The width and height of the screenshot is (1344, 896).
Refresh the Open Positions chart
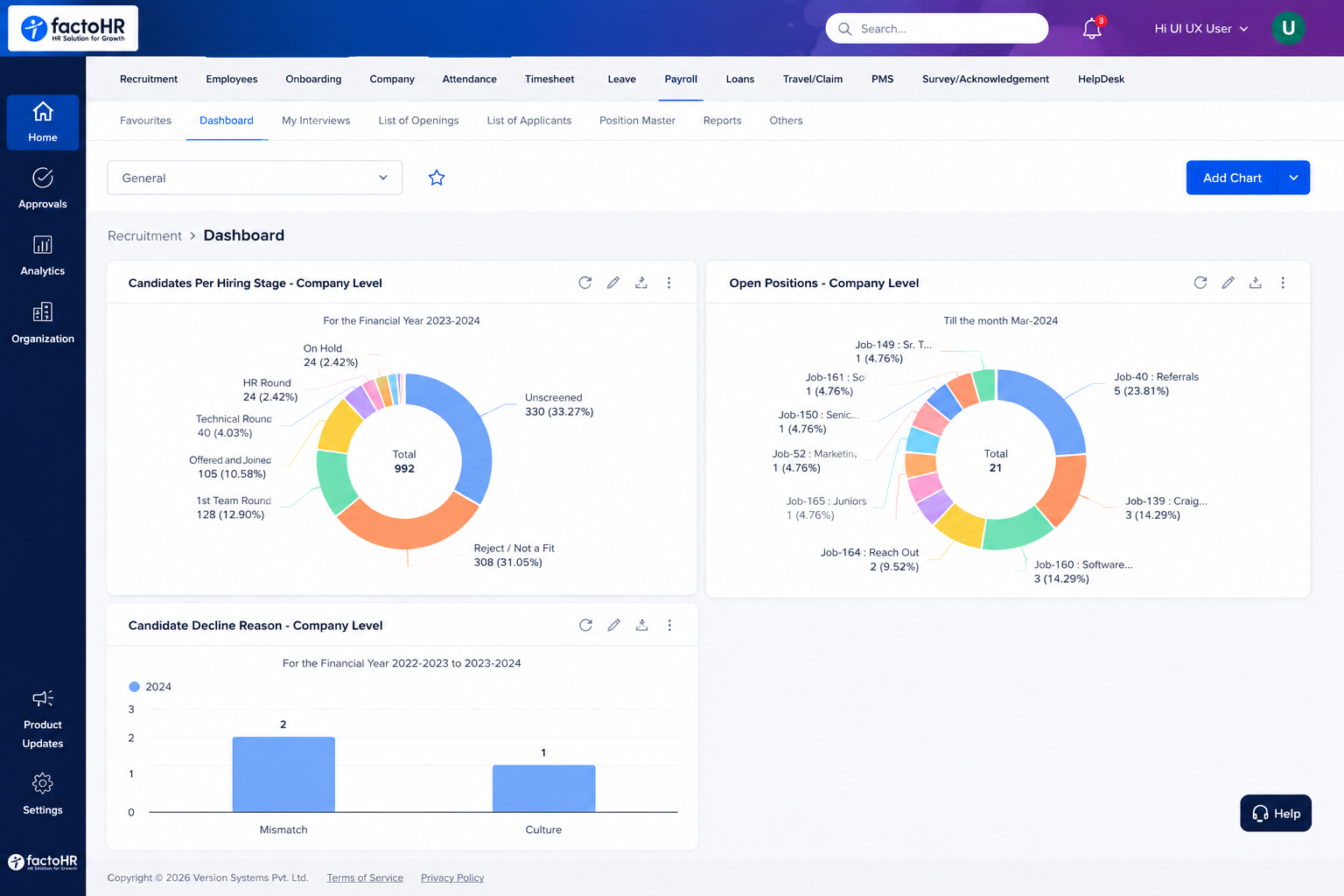coord(1200,283)
